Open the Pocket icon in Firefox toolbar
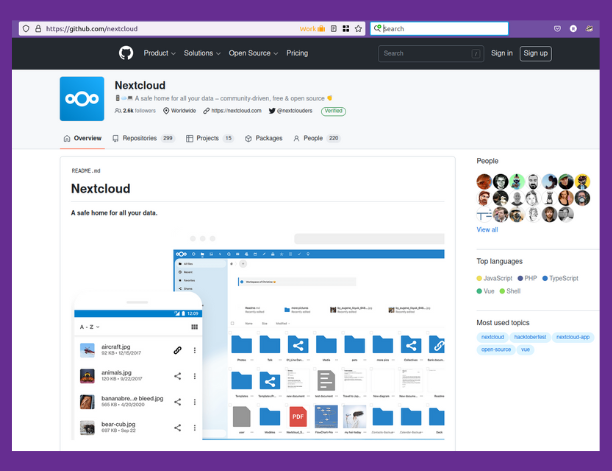The height and width of the screenshot is (471, 612). [557, 28]
